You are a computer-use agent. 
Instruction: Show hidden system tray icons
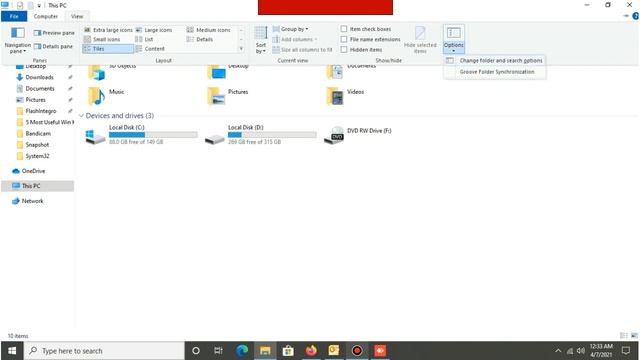tap(558, 351)
